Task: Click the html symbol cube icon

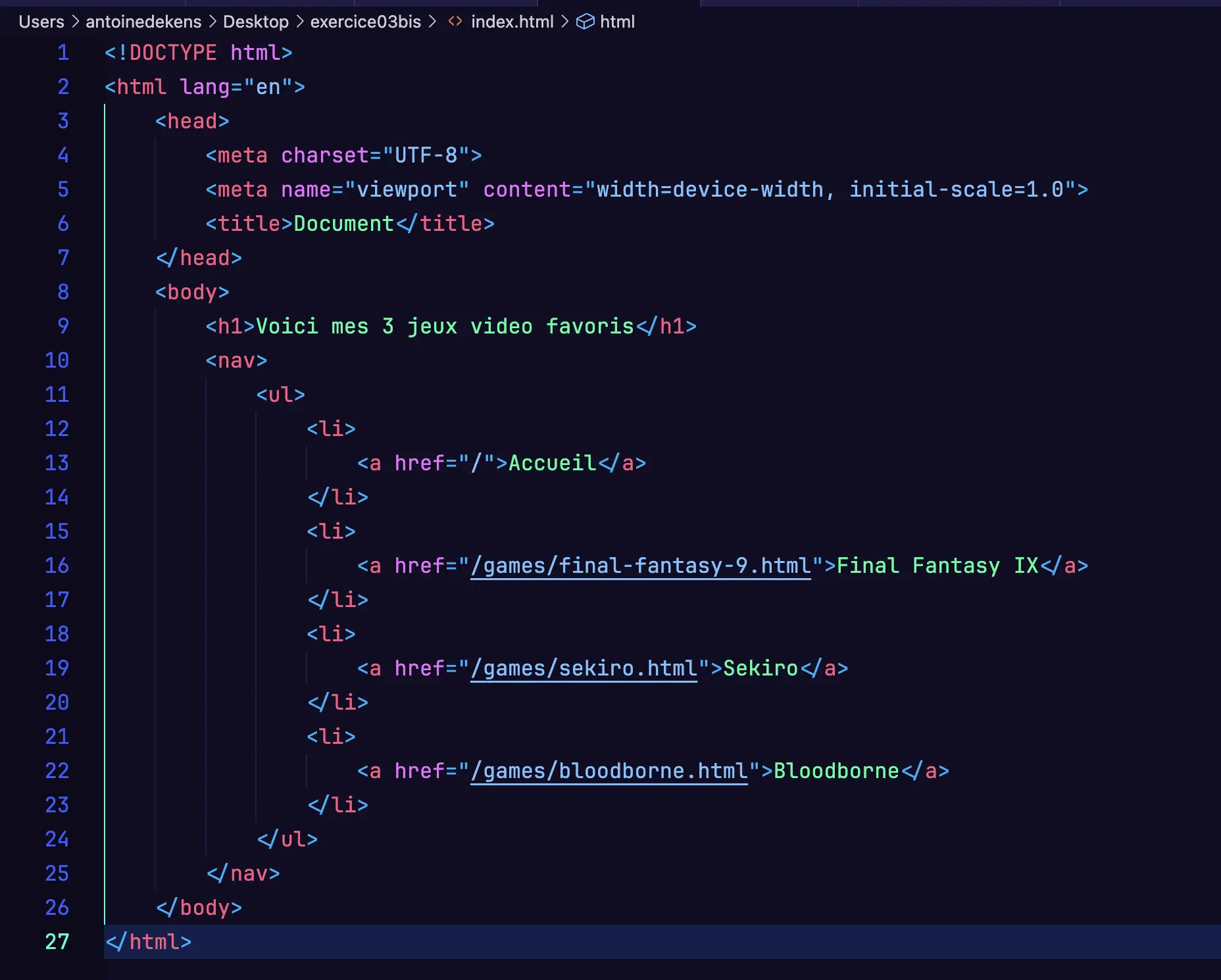Action: [585, 22]
